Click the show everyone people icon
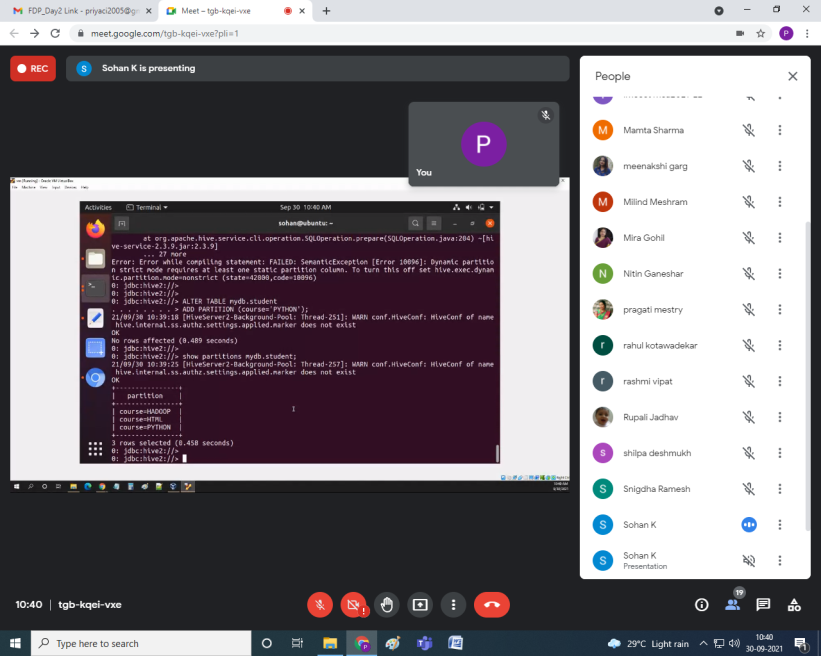This screenshot has width=821, height=656. [x=733, y=604]
